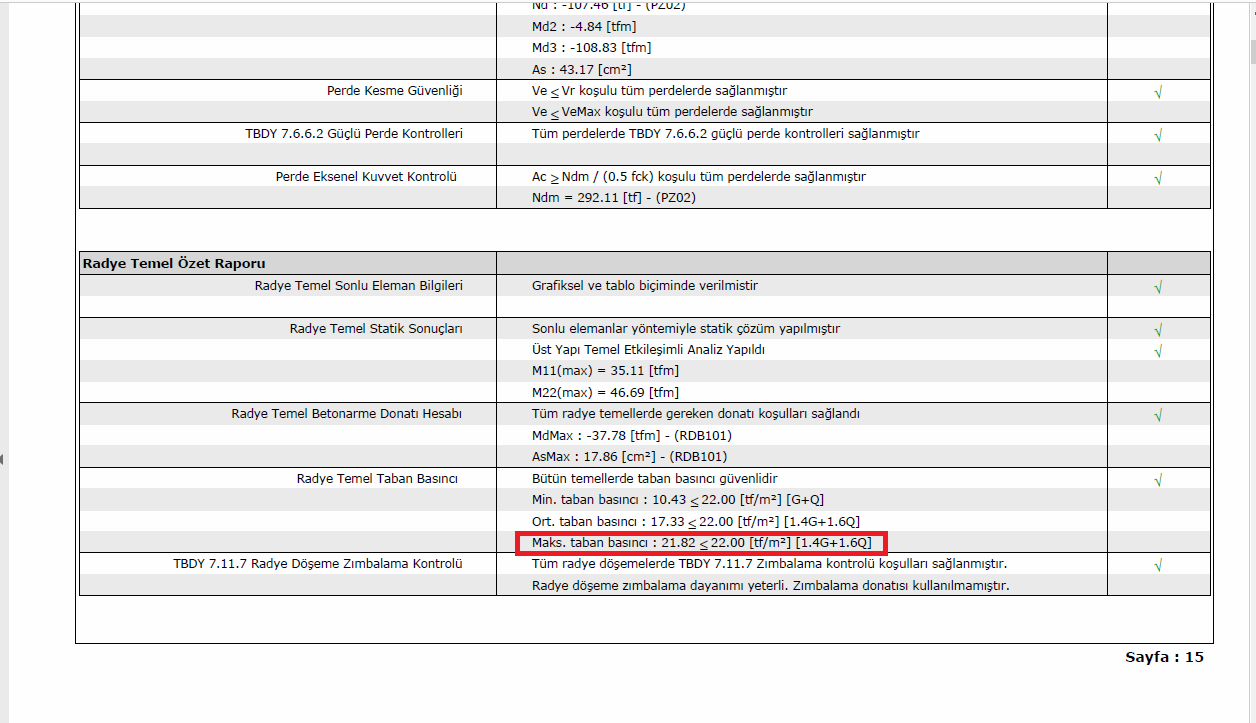The height and width of the screenshot is (723, 1256).
Task: Select 'Ac ≥ Ndm / (0.5 fck)' line
Action: coord(699,176)
